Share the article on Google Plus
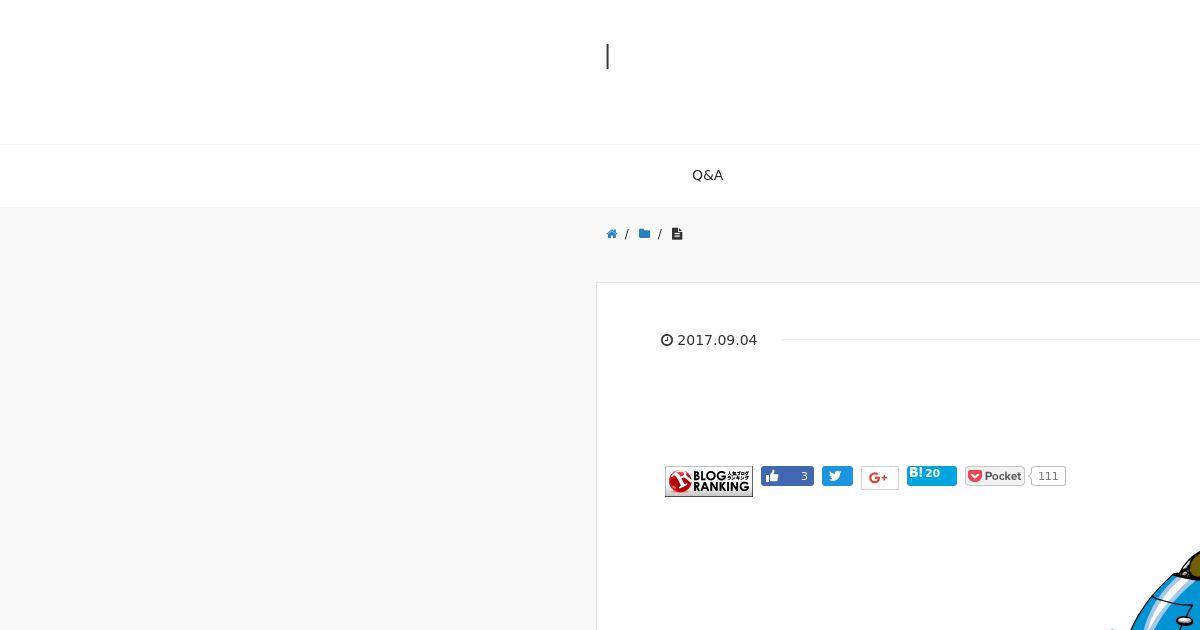This screenshot has height=630, width=1200. pyautogui.click(x=880, y=478)
